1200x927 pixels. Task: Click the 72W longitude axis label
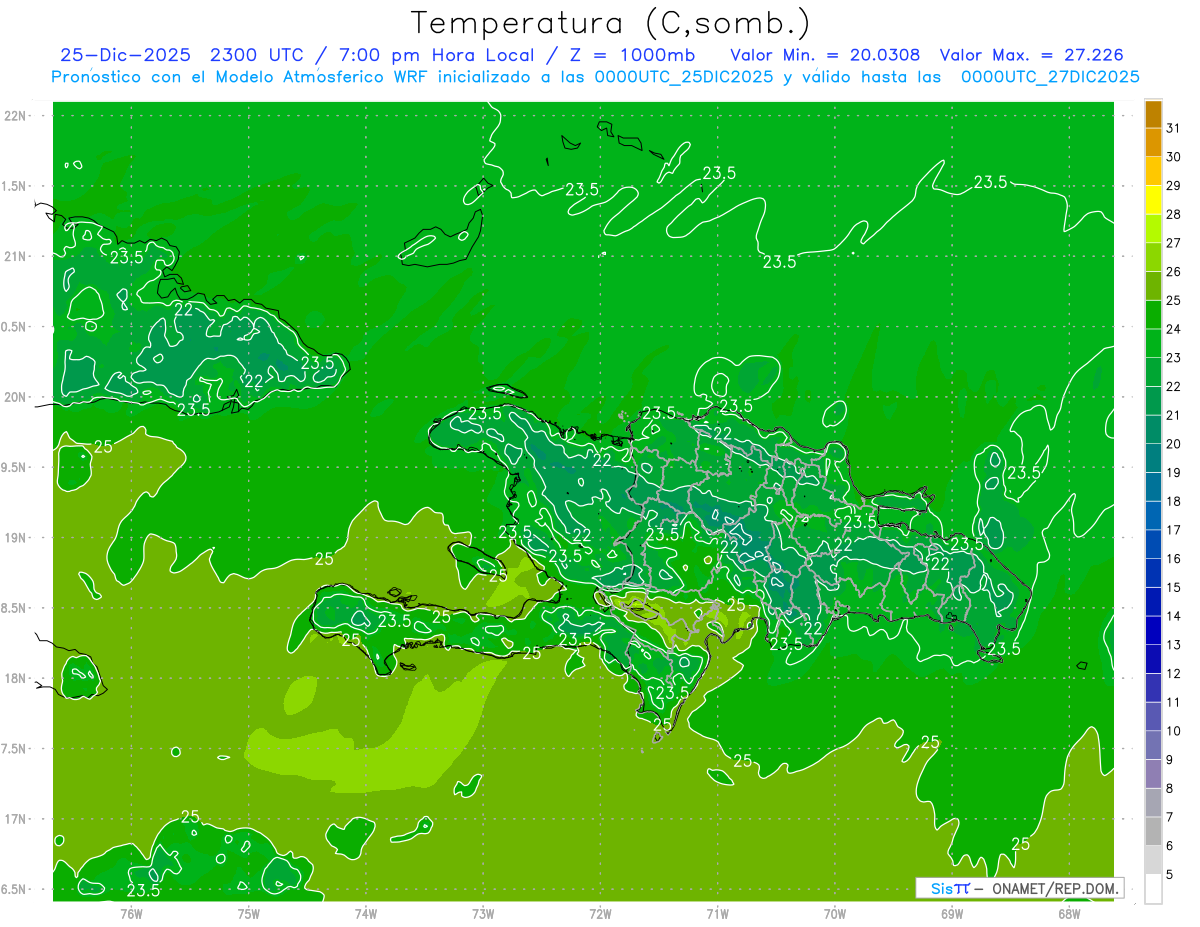pos(600,913)
